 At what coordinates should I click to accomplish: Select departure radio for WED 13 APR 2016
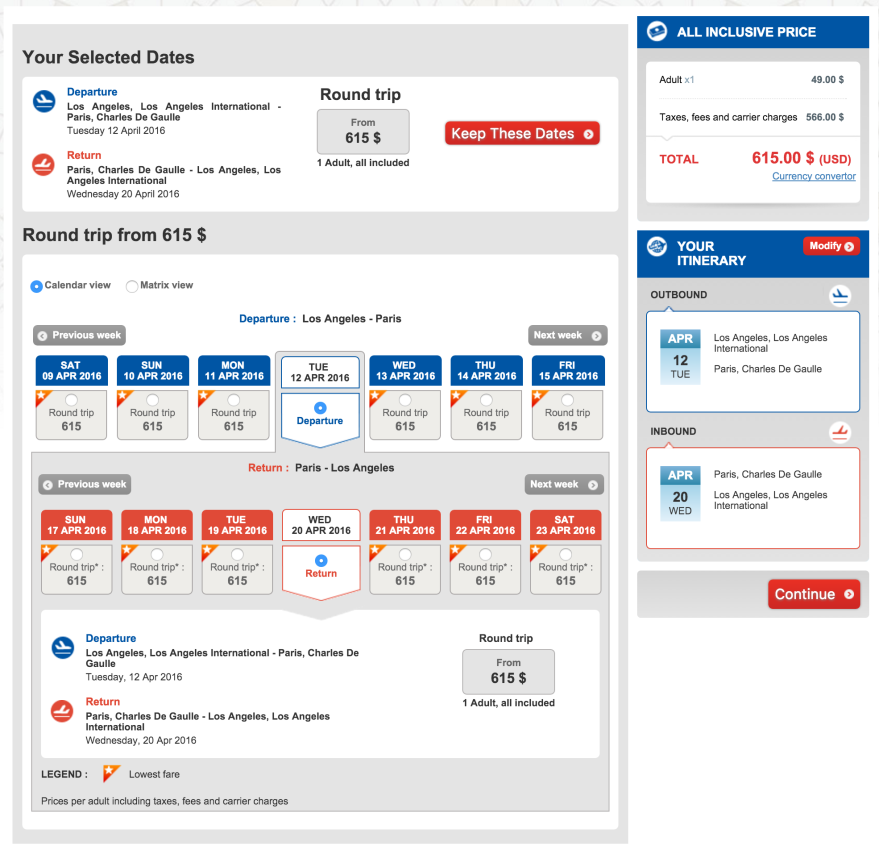click(405, 400)
